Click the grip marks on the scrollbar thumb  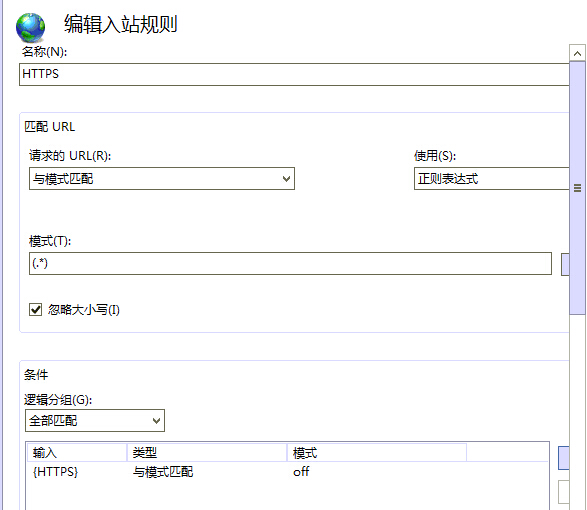pyautogui.click(x=578, y=188)
